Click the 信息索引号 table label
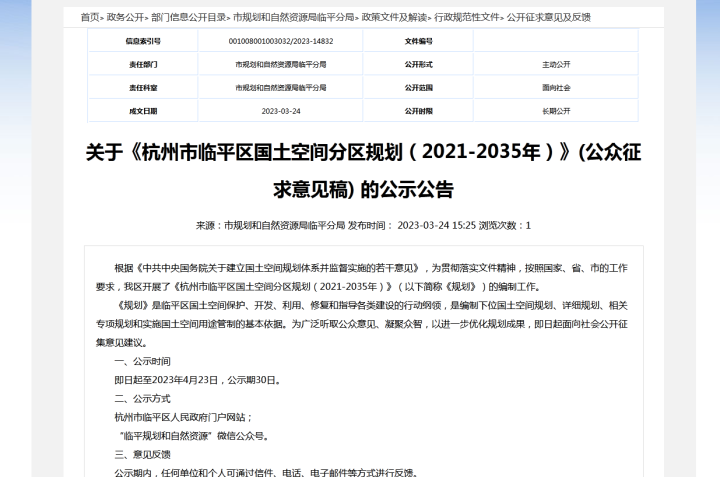The height and width of the screenshot is (477, 720). [143, 41]
